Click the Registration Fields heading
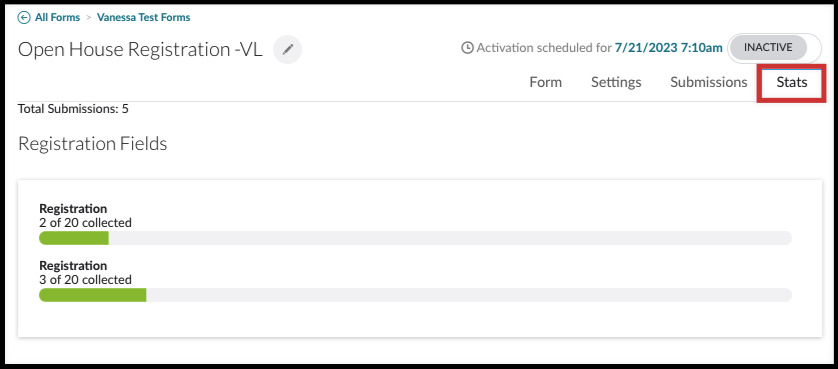 point(92,144)
